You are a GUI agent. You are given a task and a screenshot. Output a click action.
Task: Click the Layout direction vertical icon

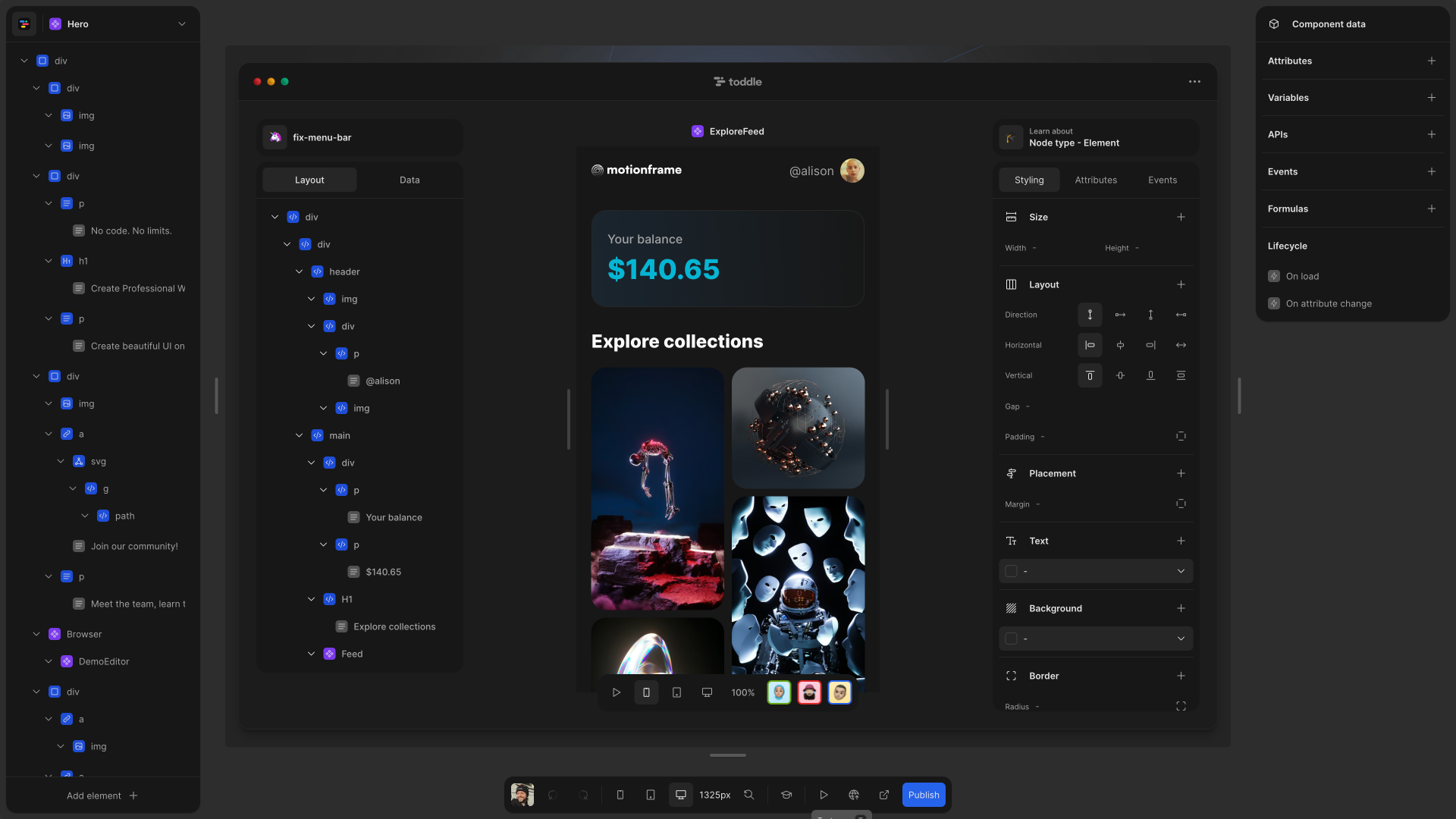tap(1089, 315)
